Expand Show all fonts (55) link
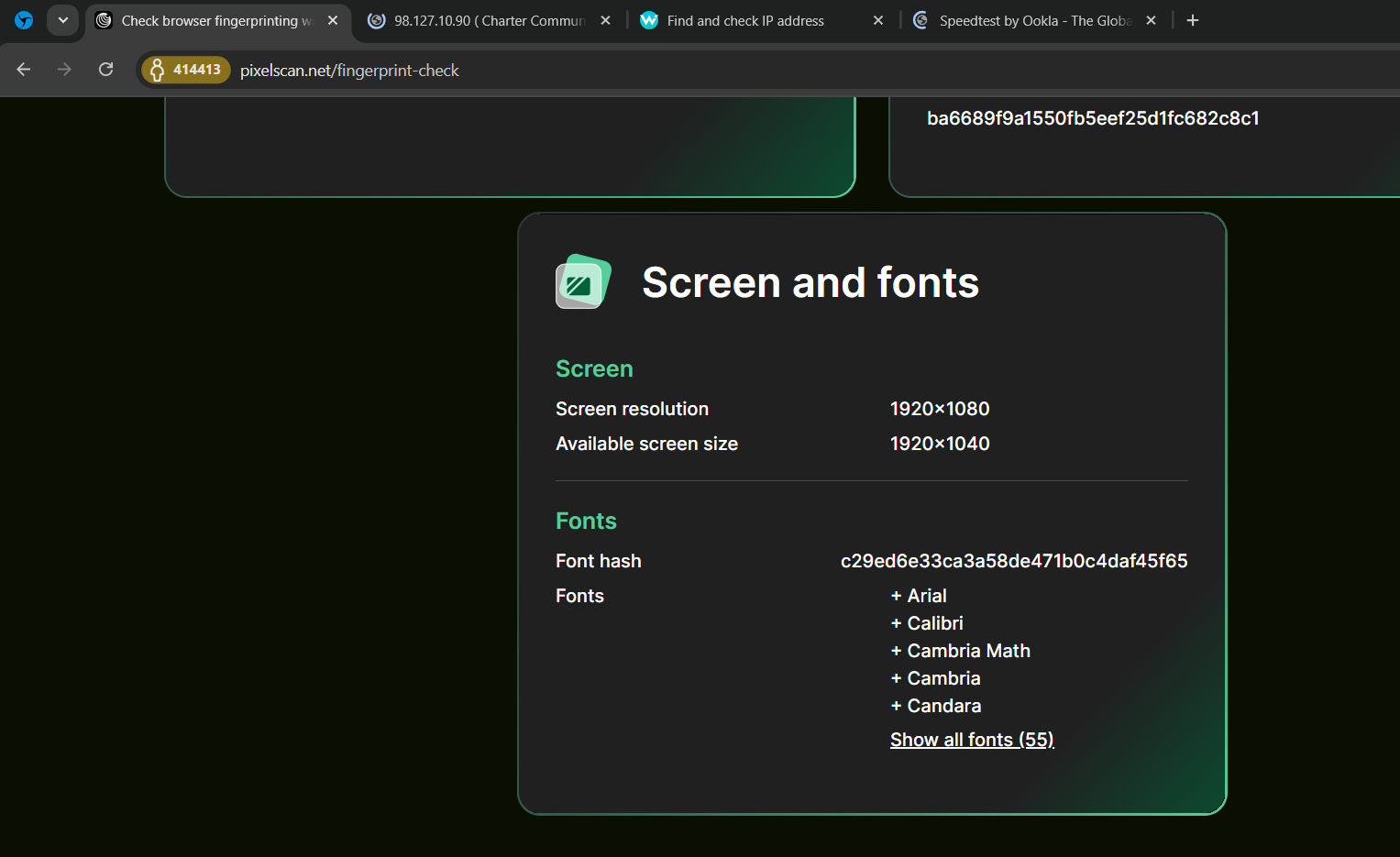Screen dimensions: 1400x857 tap(972, 740)
